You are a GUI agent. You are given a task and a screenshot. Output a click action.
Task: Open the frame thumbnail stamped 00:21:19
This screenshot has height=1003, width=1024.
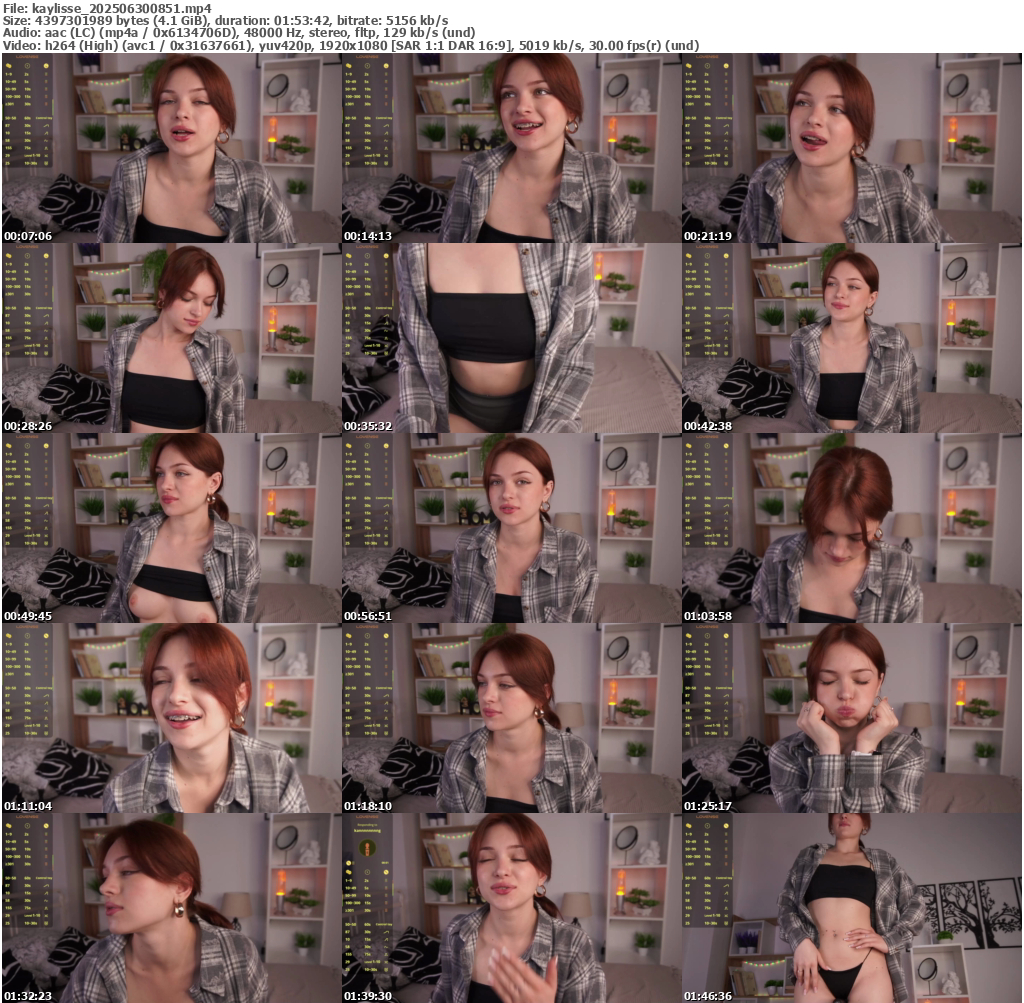pos(852,148)
